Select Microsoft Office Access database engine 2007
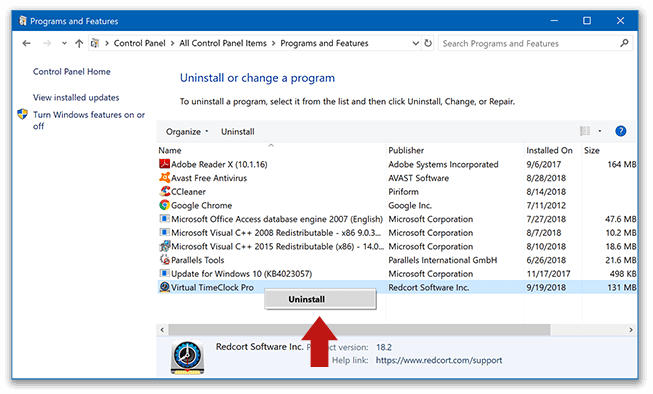Viewport: 653px width, 394px height. coord(277,219)
